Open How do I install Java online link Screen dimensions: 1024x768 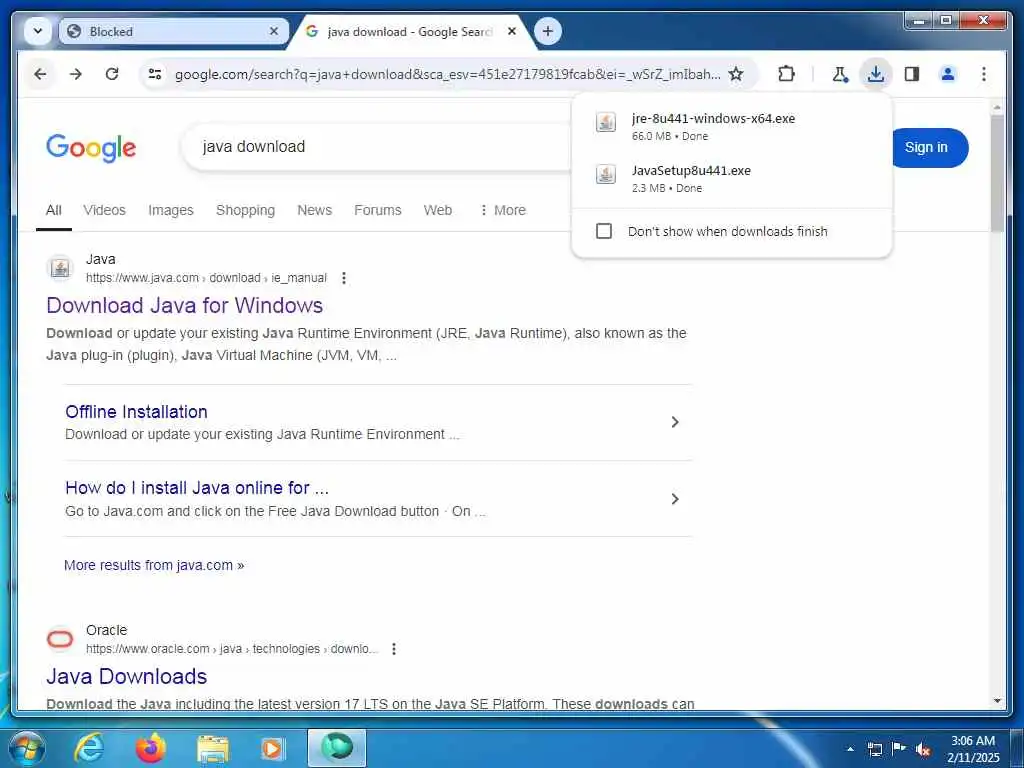tap(197, 488)
